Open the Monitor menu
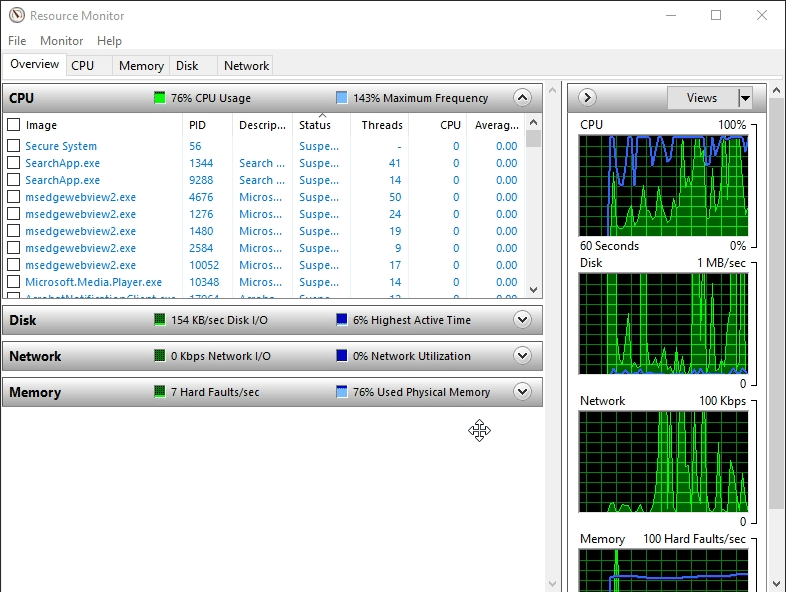This screenshot has height=592, width=786. pyautogui.click(x=62, y=41)
